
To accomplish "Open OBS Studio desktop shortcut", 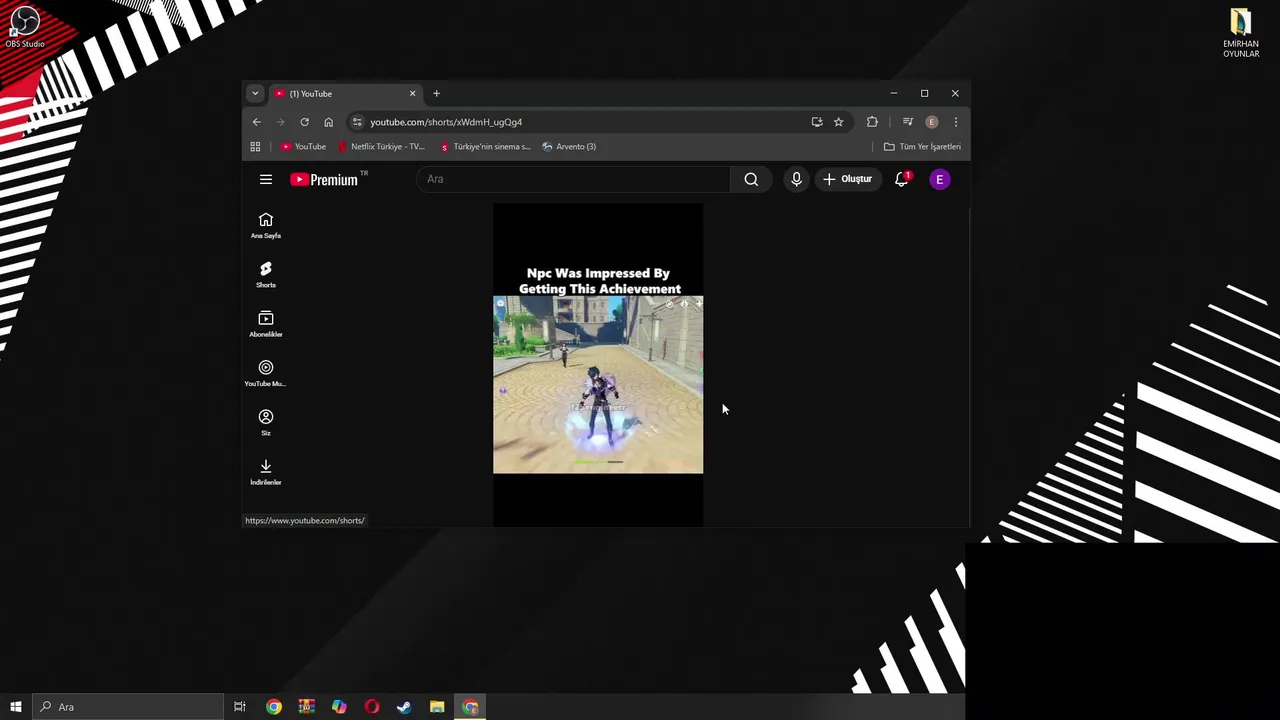I will coord(25,27).
